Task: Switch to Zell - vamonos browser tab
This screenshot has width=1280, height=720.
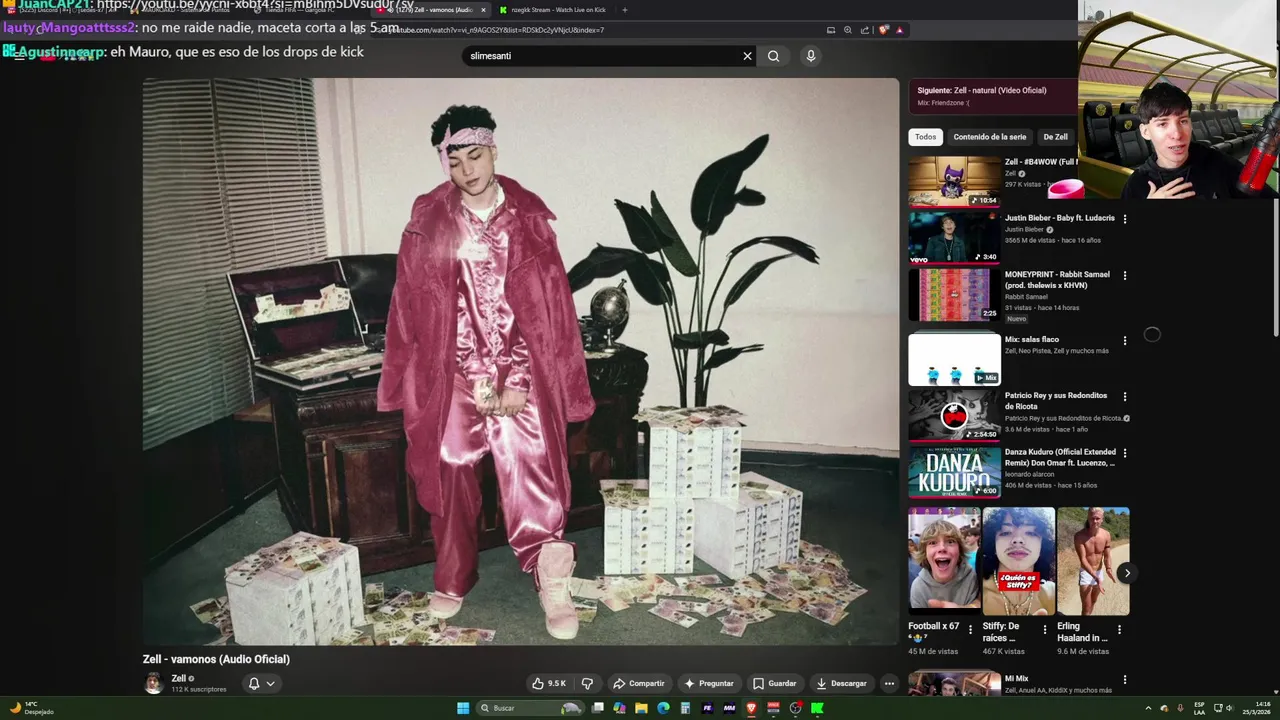Action: [431, 10]
